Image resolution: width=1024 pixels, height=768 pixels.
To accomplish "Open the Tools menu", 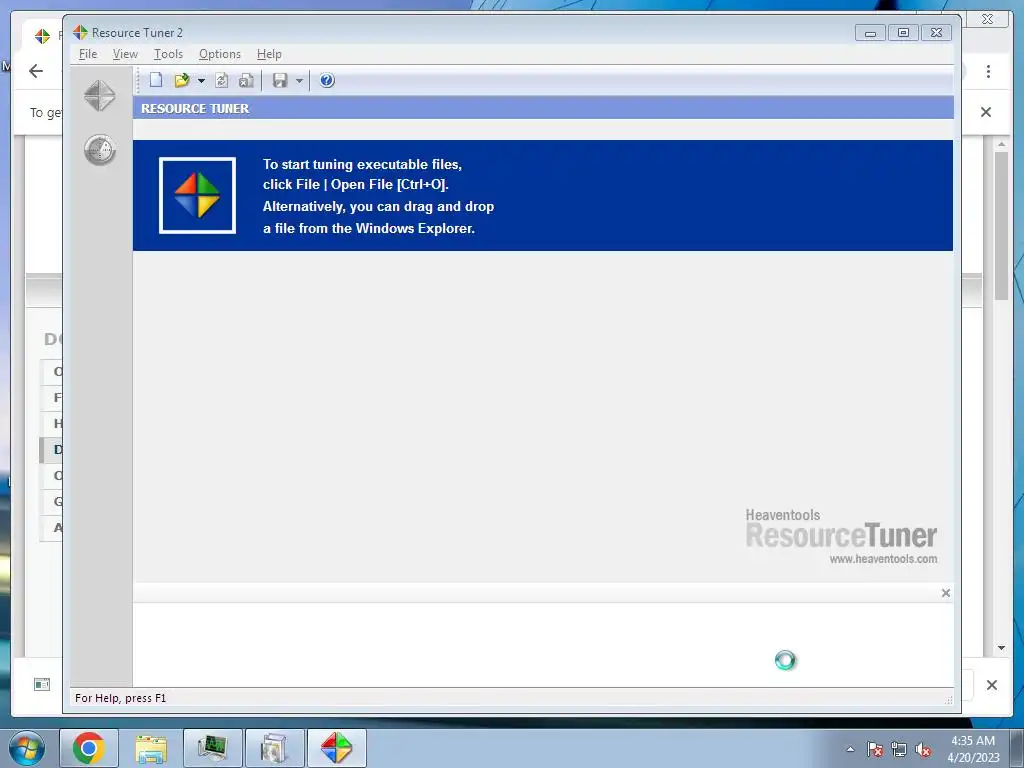I will pos(168,54).
